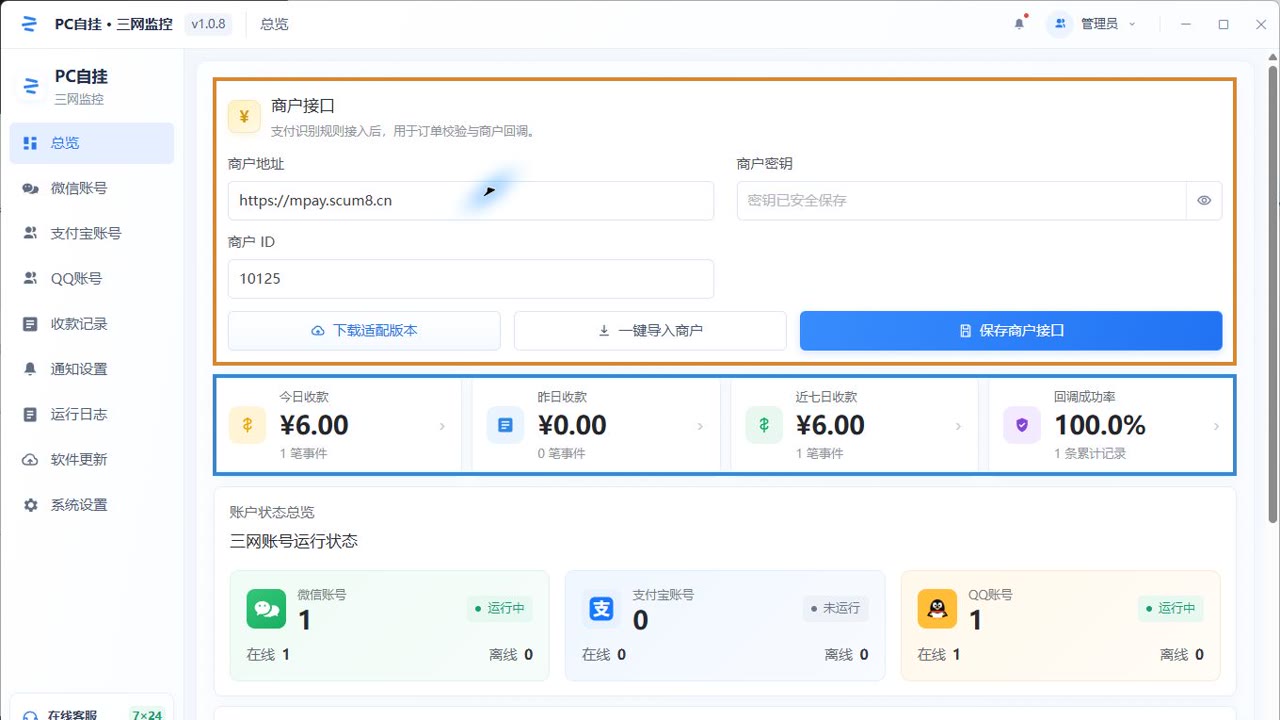Open 通知设置 in the sidebar

[92, 369]
